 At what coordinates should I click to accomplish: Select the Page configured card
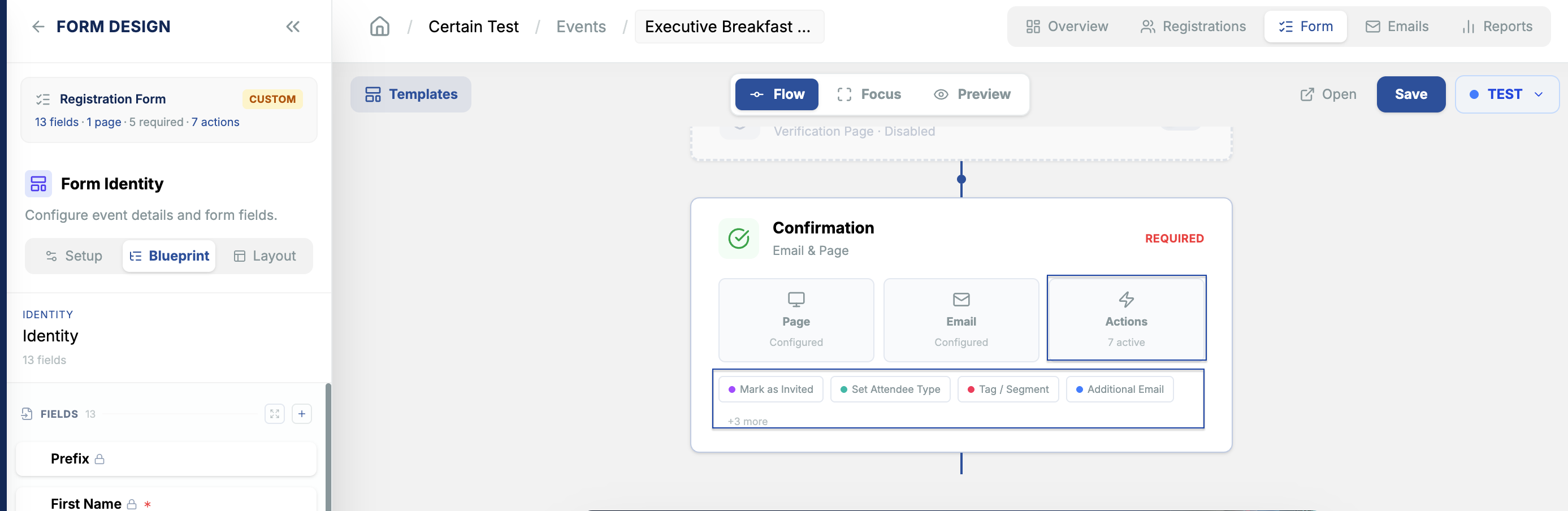795,321
